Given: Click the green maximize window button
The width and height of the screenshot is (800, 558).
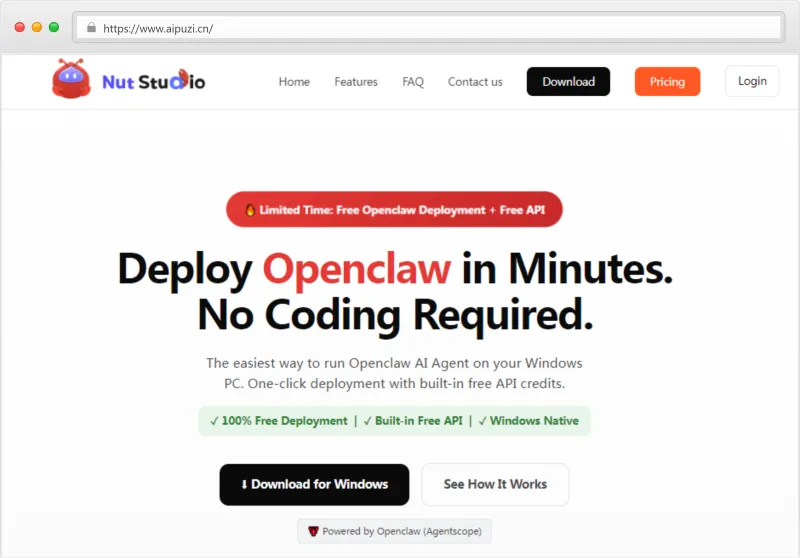Looking at the screenshot, I should click(x=54, y=27).
